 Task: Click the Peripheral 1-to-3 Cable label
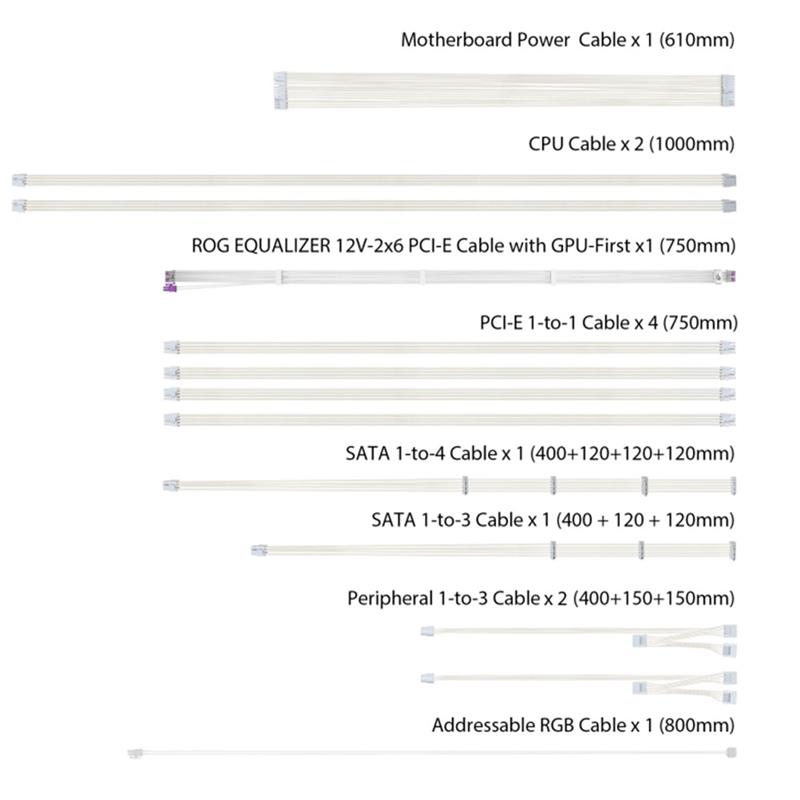click(541, 598)
